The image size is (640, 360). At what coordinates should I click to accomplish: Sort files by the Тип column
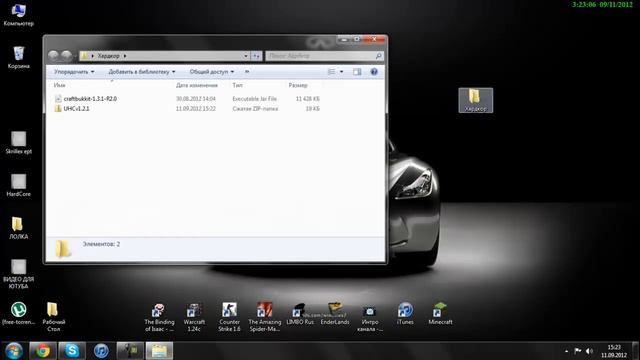point(237,85)
